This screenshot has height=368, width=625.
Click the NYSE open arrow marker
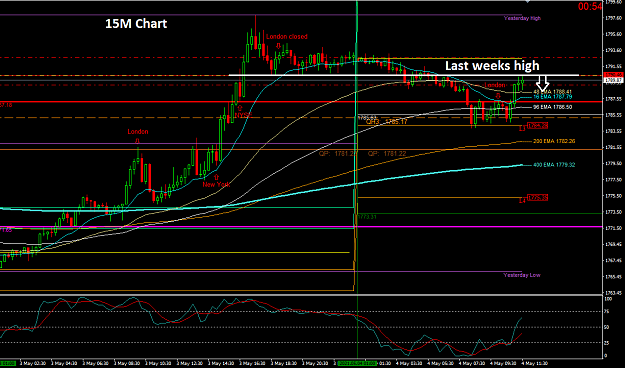tap(240, 108)
